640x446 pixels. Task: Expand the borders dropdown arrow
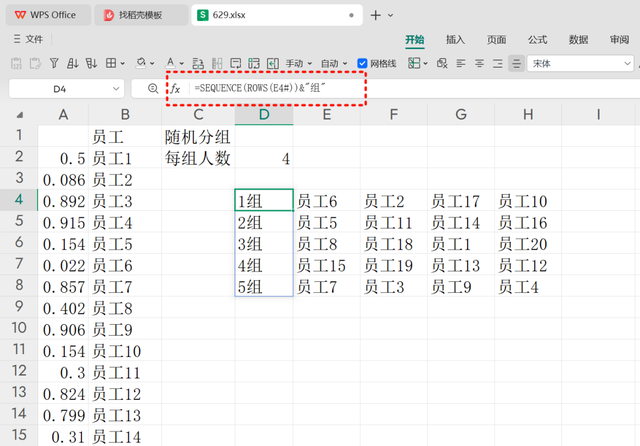pos(122,64)
